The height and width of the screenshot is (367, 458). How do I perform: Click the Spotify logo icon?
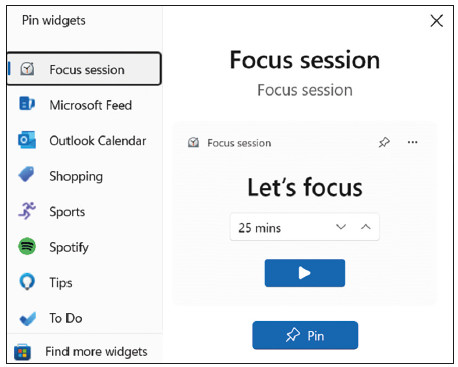(x=27, y=246)
